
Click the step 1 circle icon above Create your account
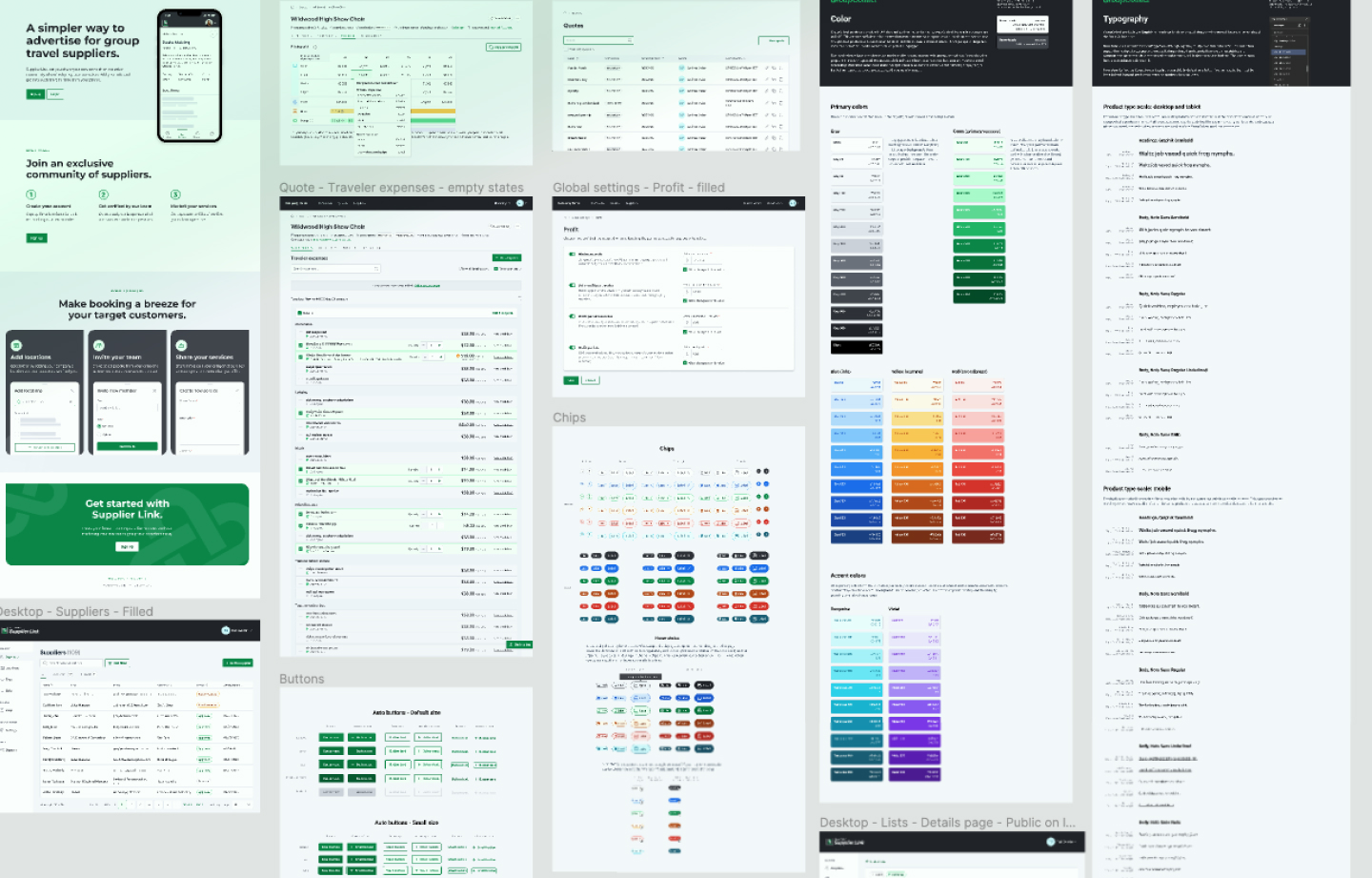(x=30, y=194)
